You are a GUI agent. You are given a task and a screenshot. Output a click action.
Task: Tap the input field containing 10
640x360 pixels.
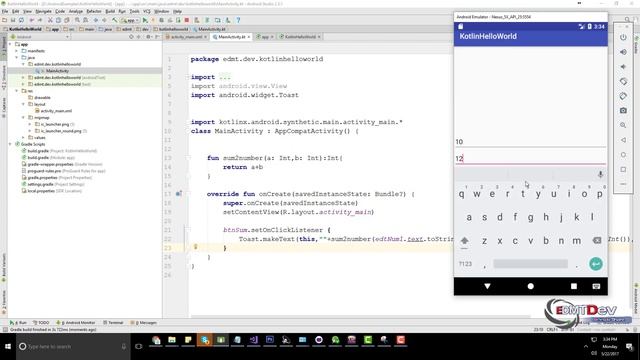coord(530,142)
